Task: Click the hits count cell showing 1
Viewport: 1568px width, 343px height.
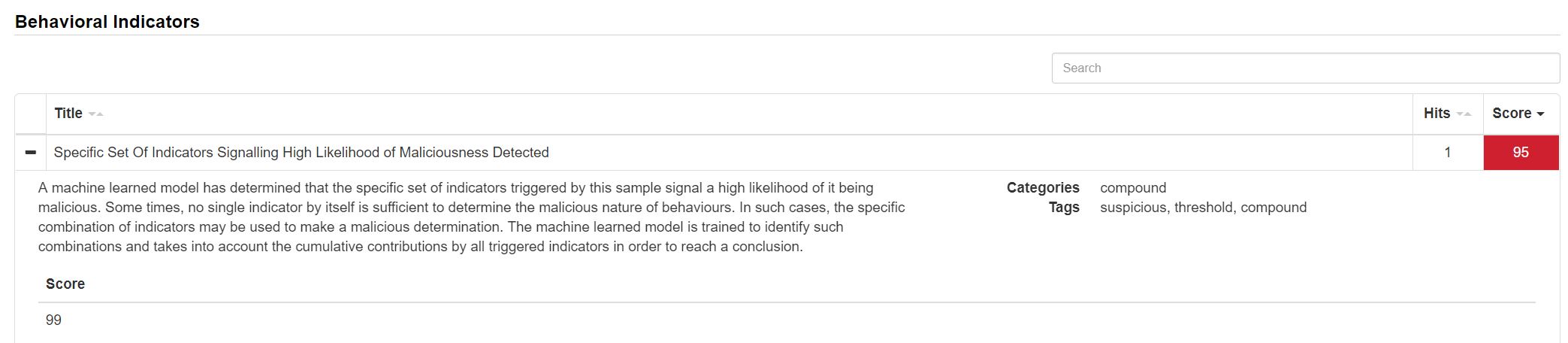Action: (x=1447, y=153)
